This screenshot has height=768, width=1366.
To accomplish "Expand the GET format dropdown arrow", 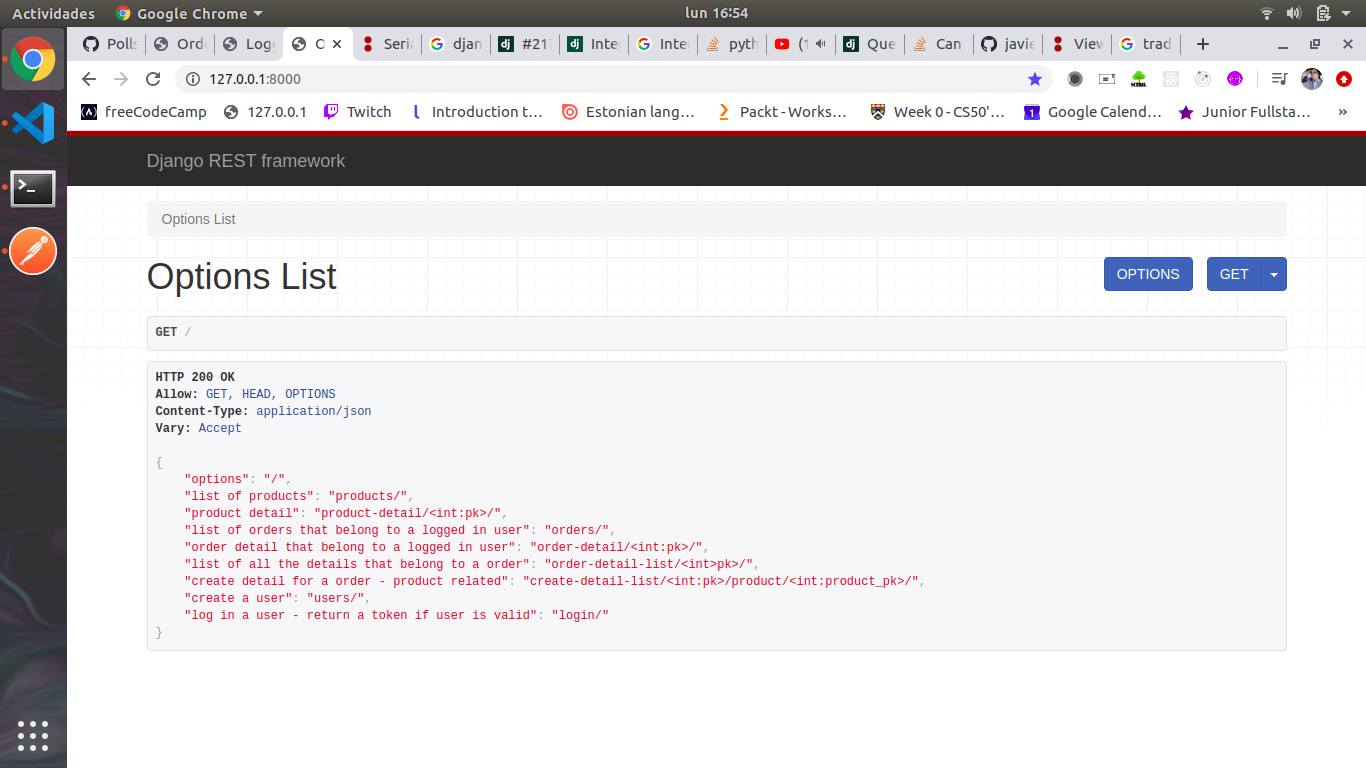I will pos(1274,274).
